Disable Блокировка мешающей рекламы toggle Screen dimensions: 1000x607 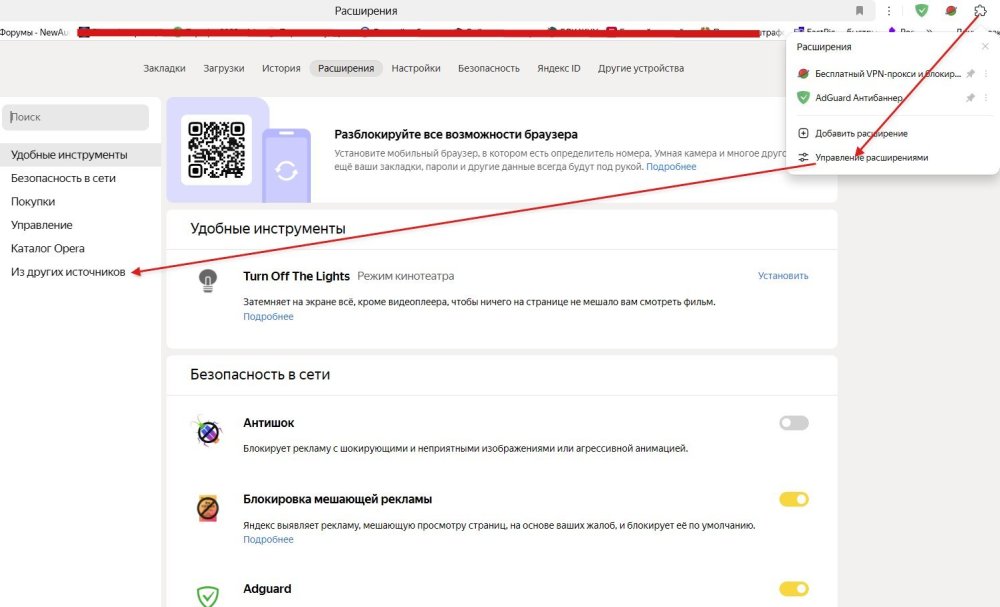tap(794, 499)
